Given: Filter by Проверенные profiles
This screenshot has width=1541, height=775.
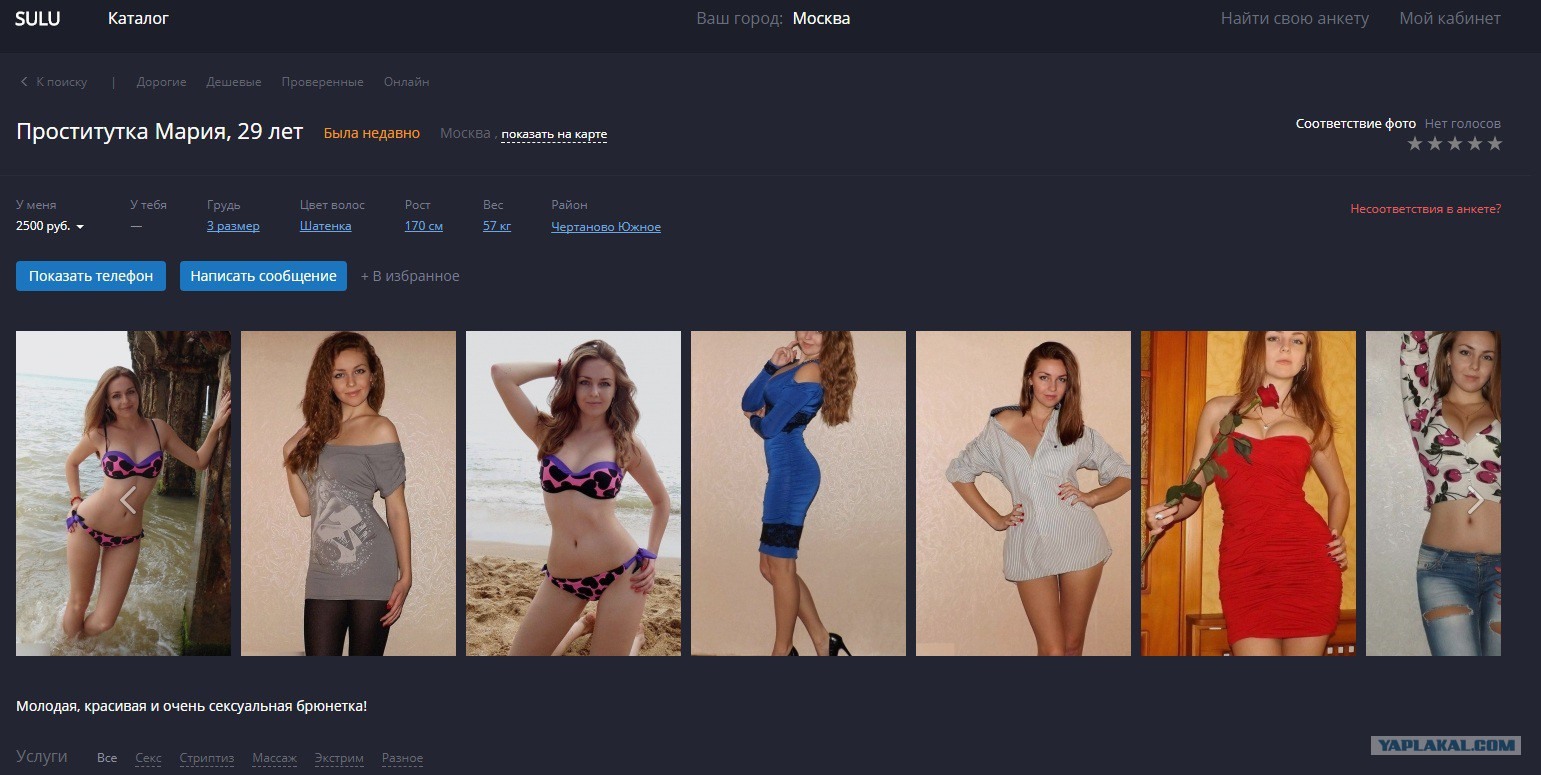Looking at the screenshot, I should (322, 82).
